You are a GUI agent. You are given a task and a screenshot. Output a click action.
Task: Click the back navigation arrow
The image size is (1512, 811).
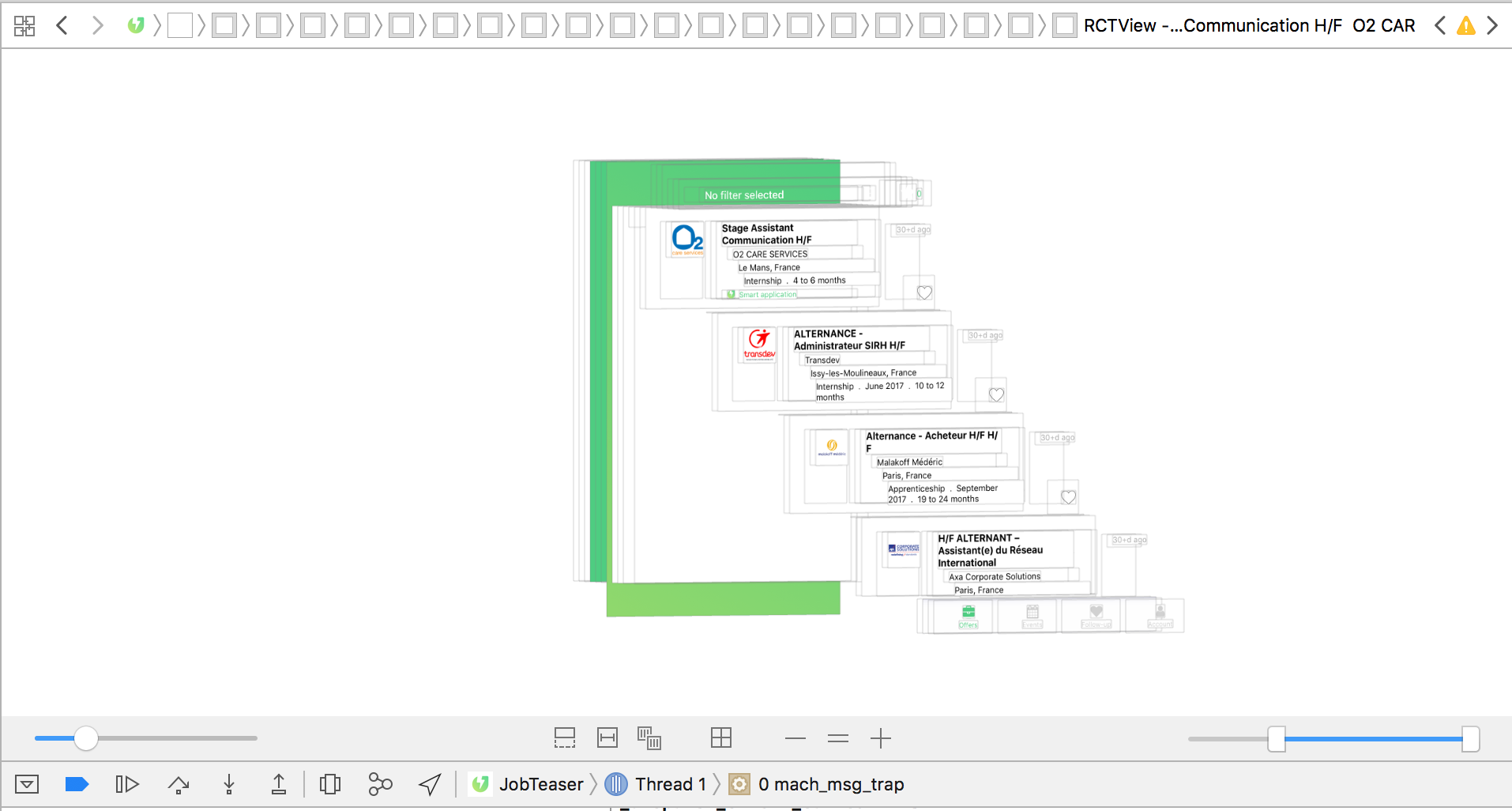(62, 25)
